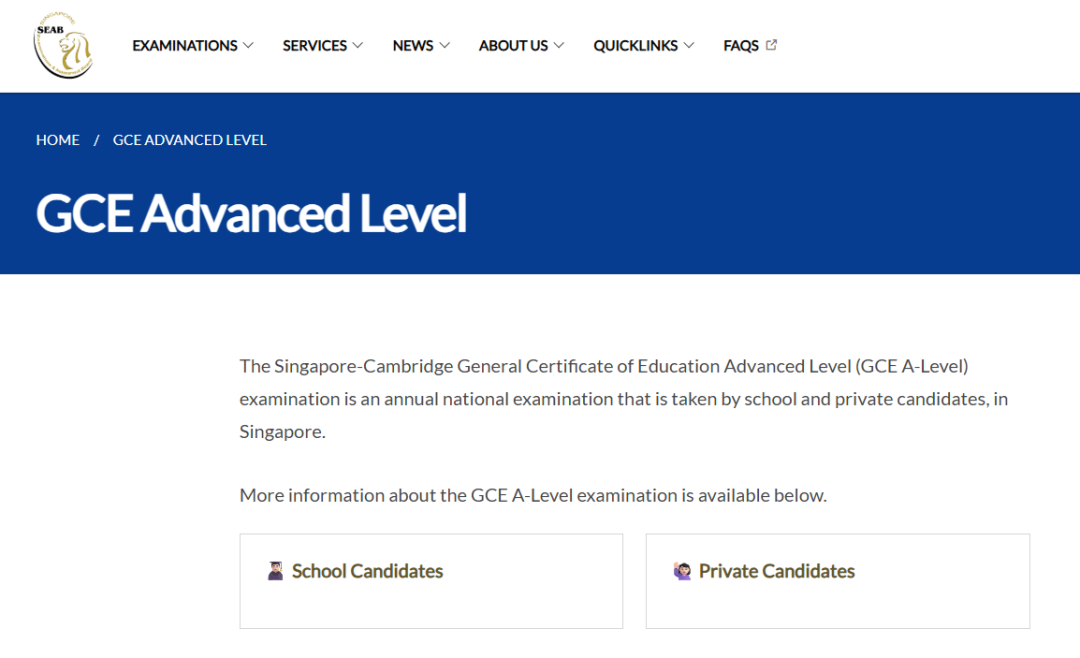Expand the About Us chevron arrow
This screenshot has width=1080, height=658.
point(559,45)
